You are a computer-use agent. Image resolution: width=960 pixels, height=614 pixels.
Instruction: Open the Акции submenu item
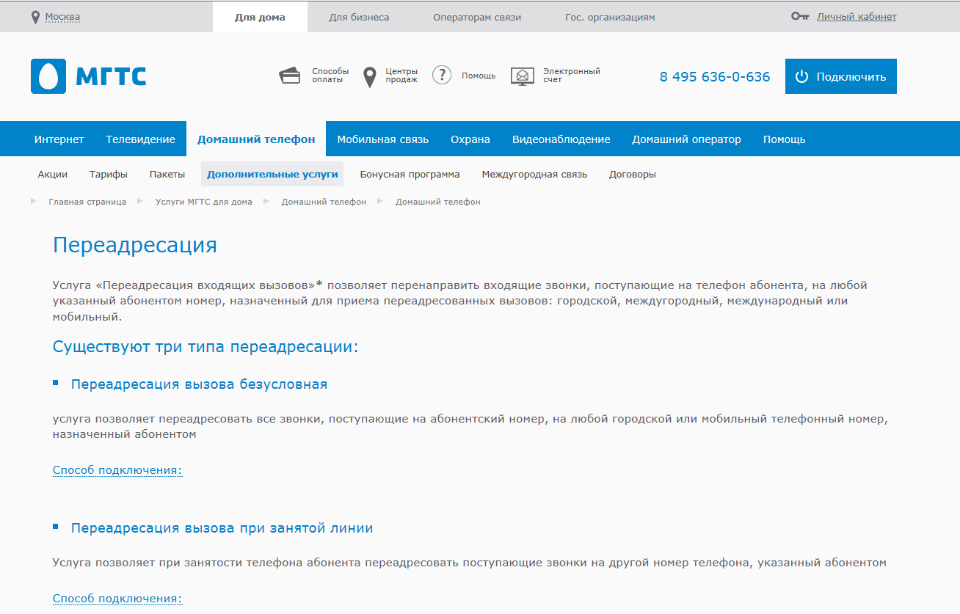point(53,174)
